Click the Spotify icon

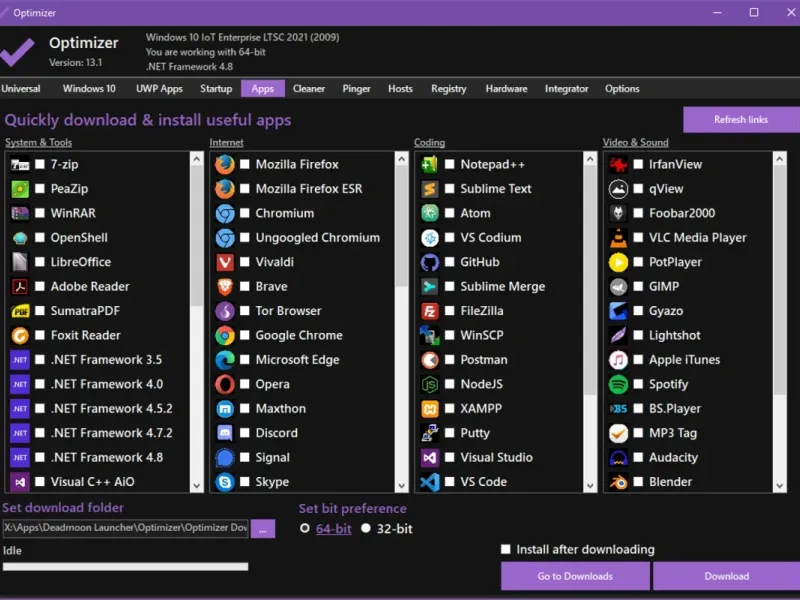[x=618, y=384]
